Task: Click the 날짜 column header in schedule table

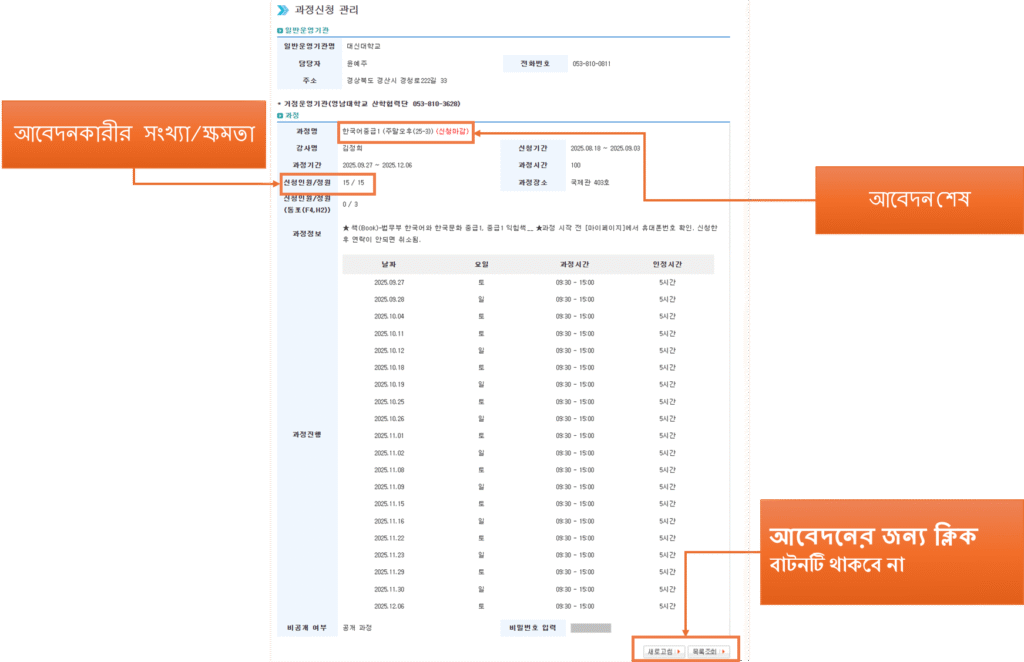Action: pyautogui.click(x=389, y=263)
